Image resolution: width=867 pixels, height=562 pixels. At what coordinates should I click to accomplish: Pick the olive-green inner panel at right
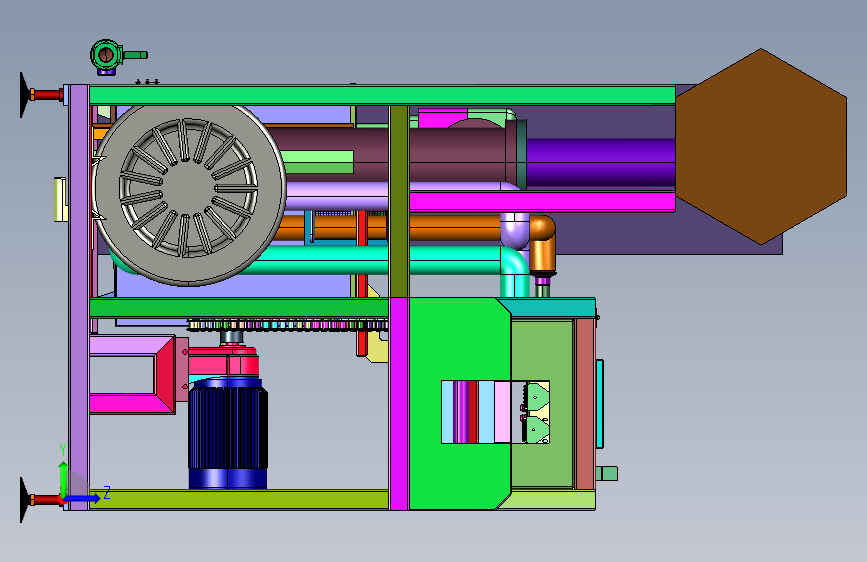pyautogui.click(x=543, y=351)
